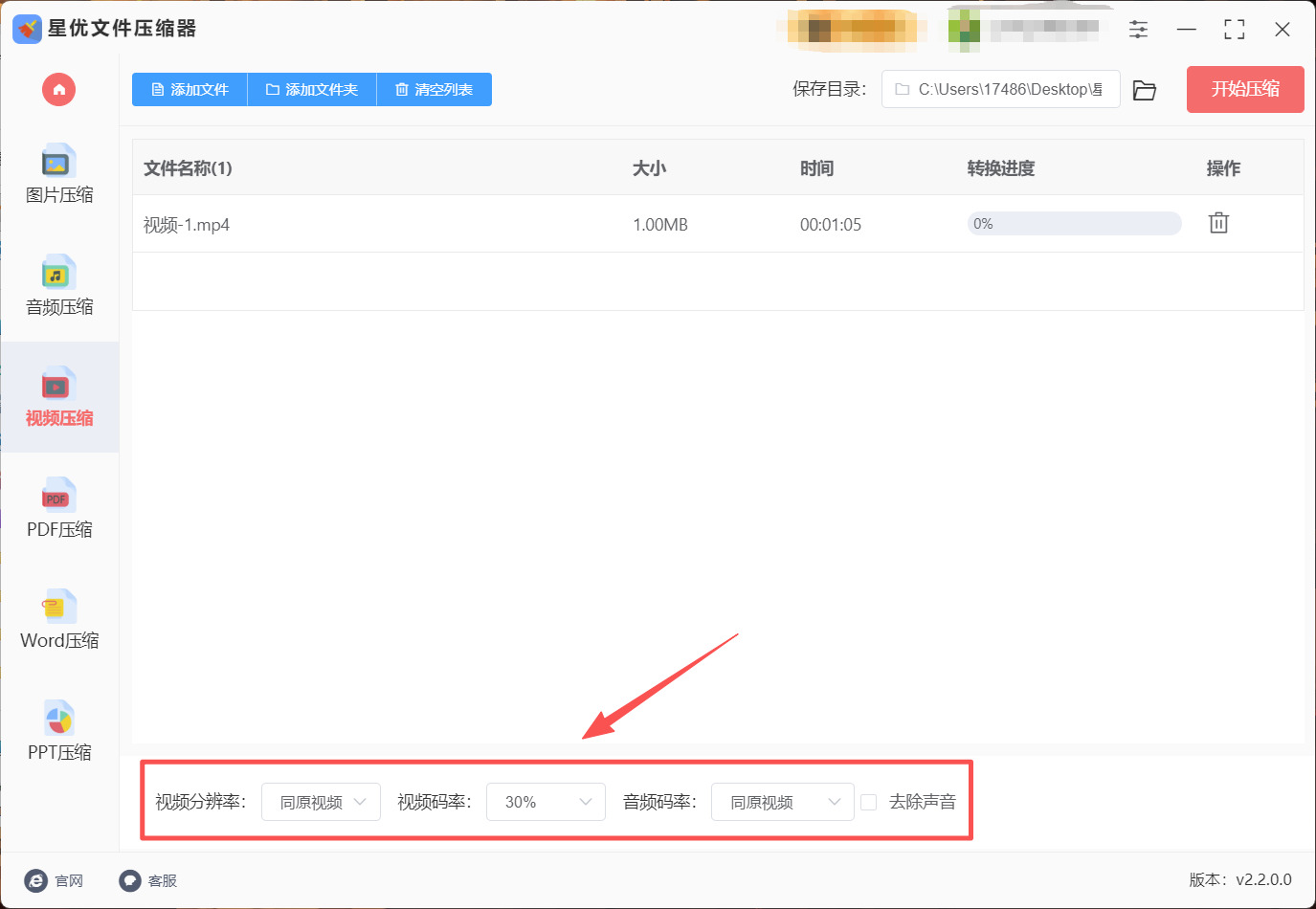Click 添加文件 add file button

[190, 90]
